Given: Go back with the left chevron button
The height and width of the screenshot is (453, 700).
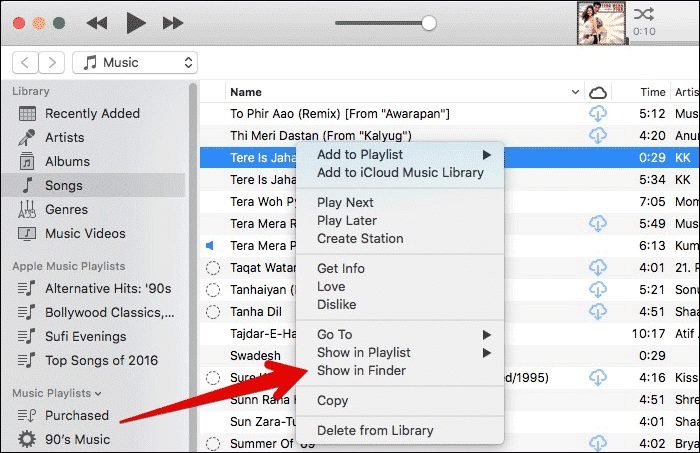Looking at the screenshot, I should tap(25, 62).
